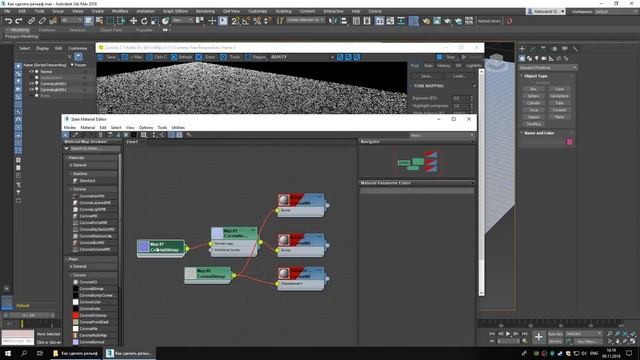This screenshot has height=360, width=640.
Task: Collapse the Name and Color rollout
Action: coord(522,133)
